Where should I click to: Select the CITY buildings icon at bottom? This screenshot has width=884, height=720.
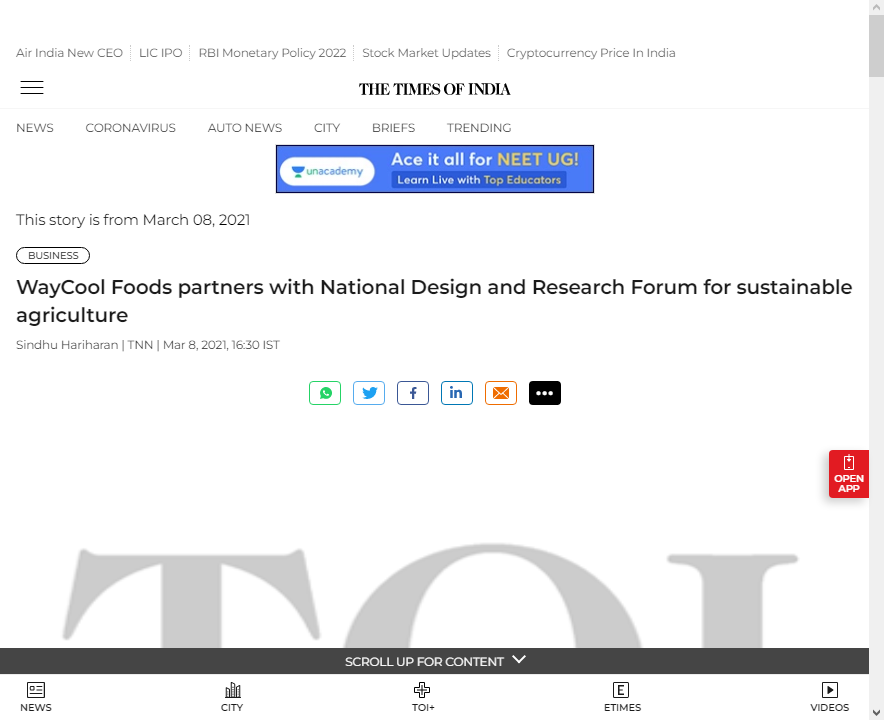(x=232, y=695)
